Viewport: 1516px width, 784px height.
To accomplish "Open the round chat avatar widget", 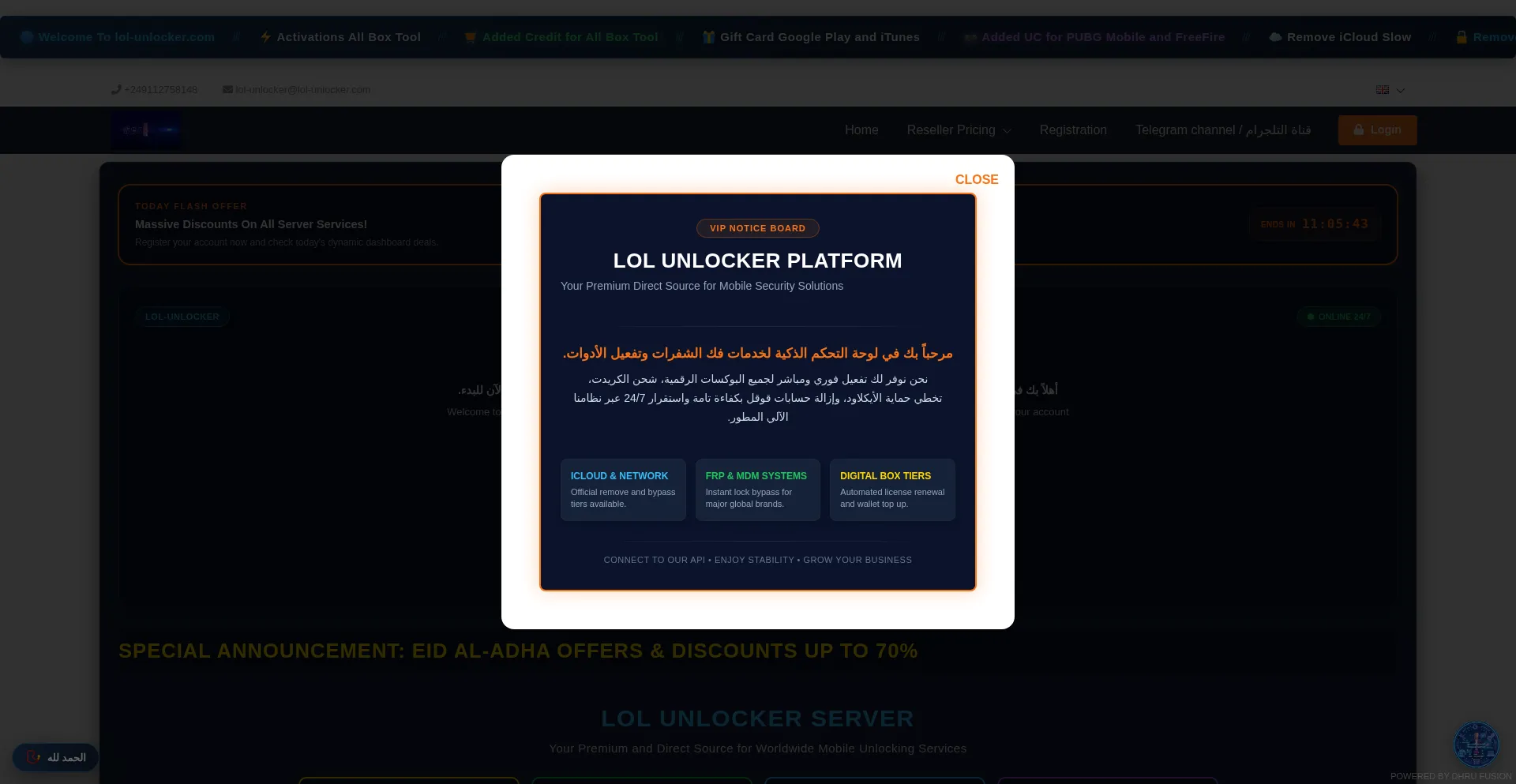I will click(1476, 744).
